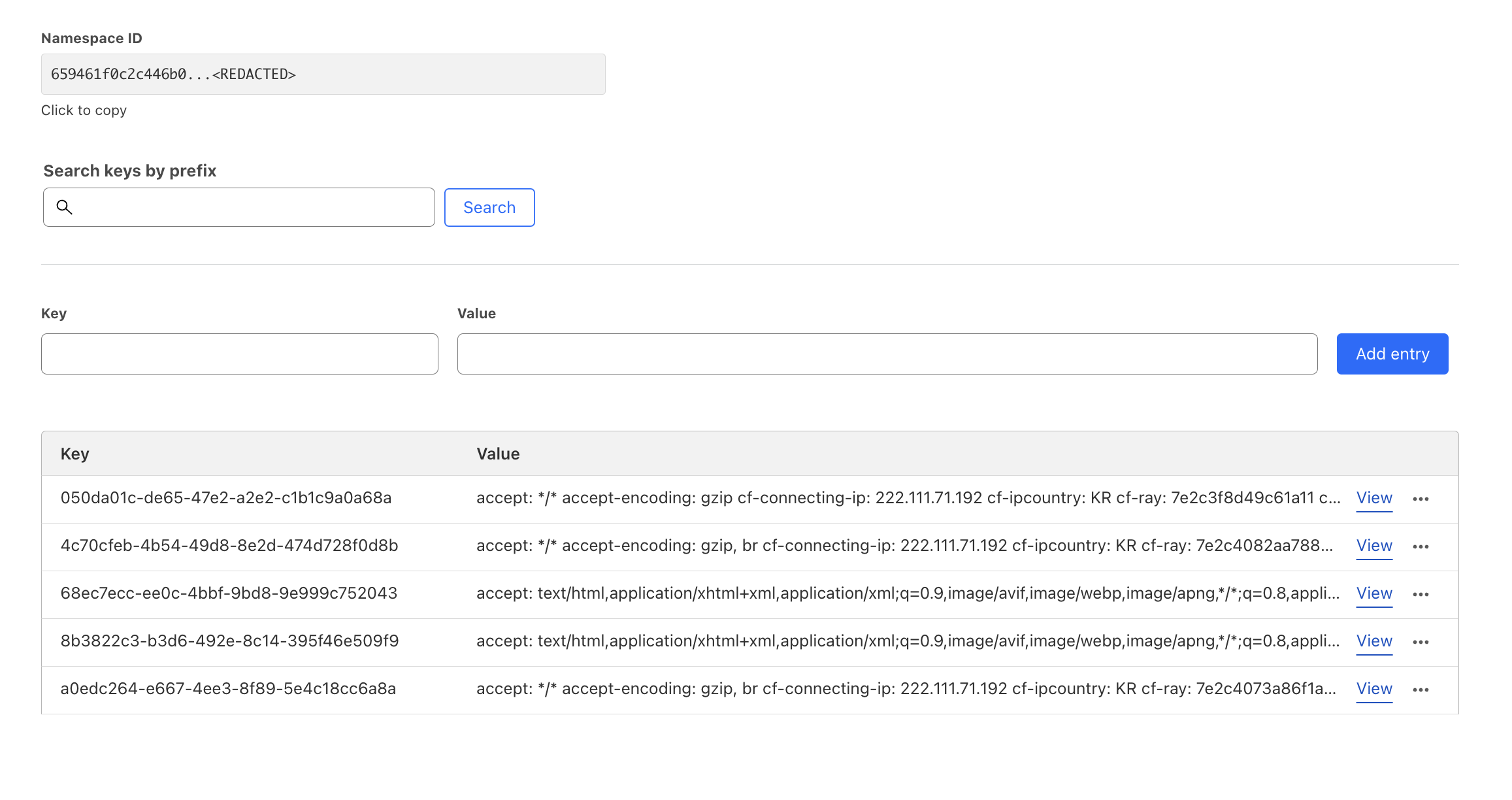Viewport: 1512px width, 800px height.
Task: Select key 68ec7ecc-ee0c-4bbf-9bd8-9e999c752043 text
Action: [229, 593]
